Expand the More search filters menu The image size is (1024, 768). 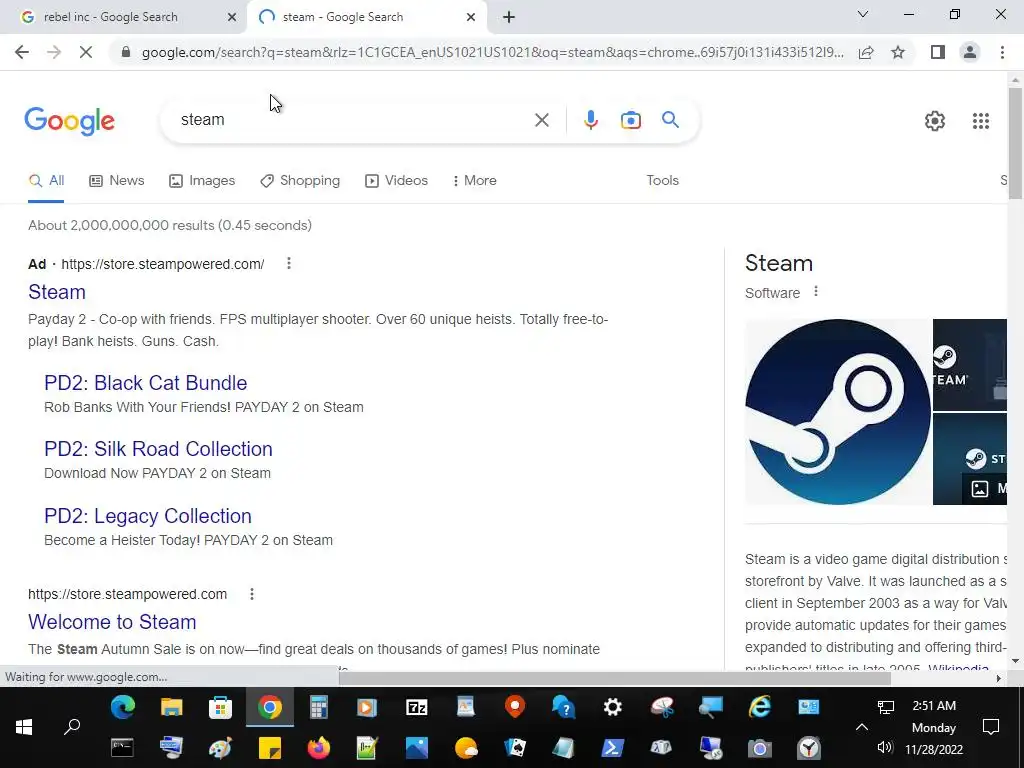click(475, 181)
